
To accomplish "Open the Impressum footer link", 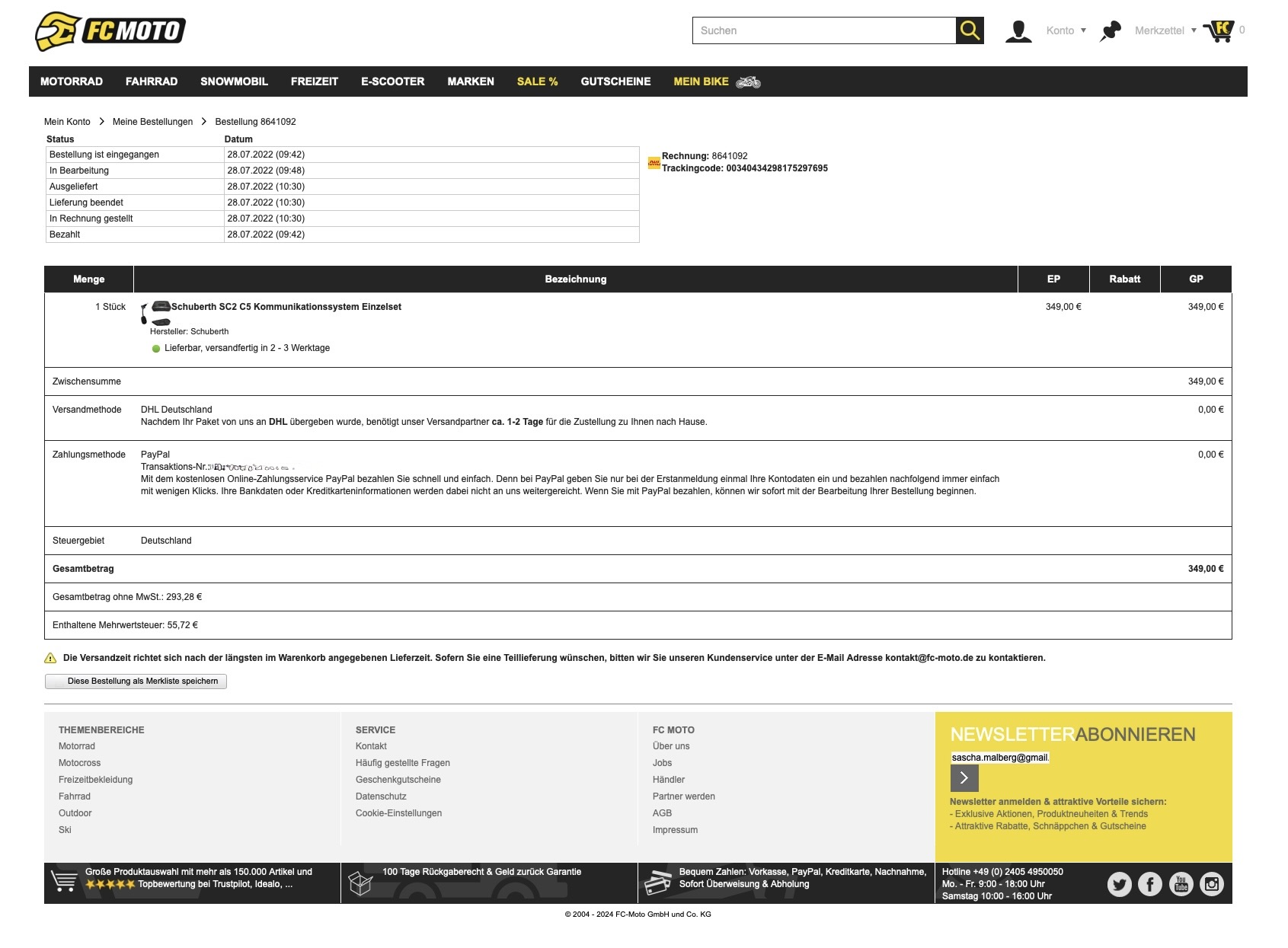I will [x=675, y=830].
